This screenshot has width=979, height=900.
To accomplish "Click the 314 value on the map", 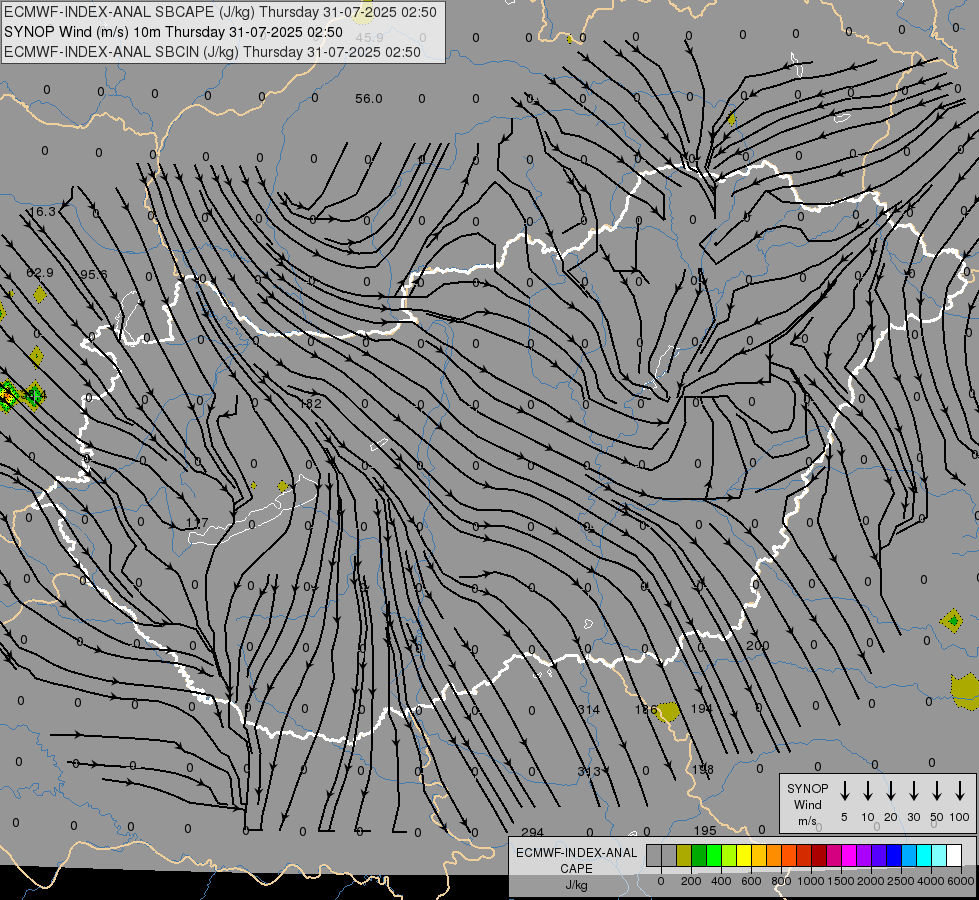I will (589, 710).
